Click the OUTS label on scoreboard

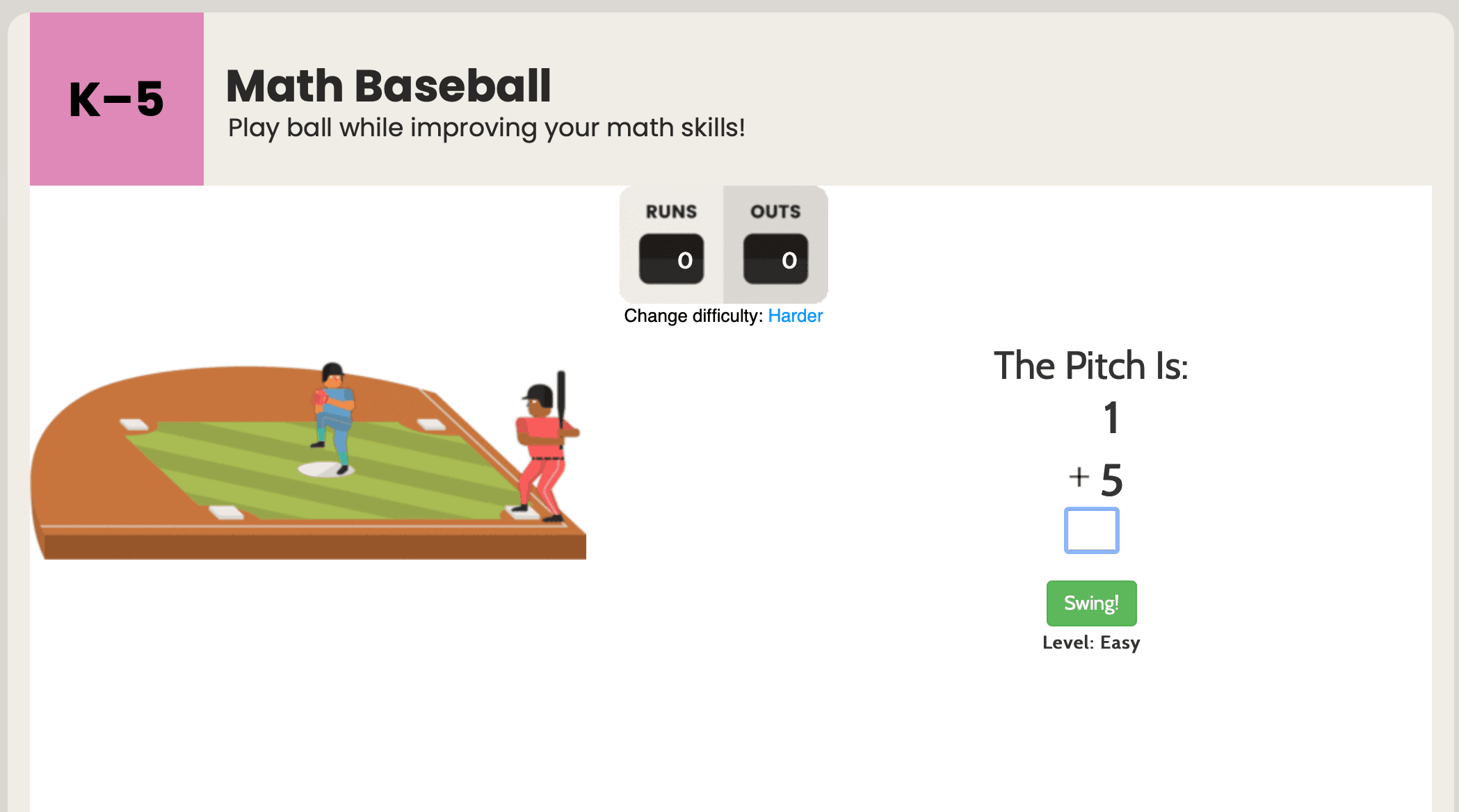[775, 211]
